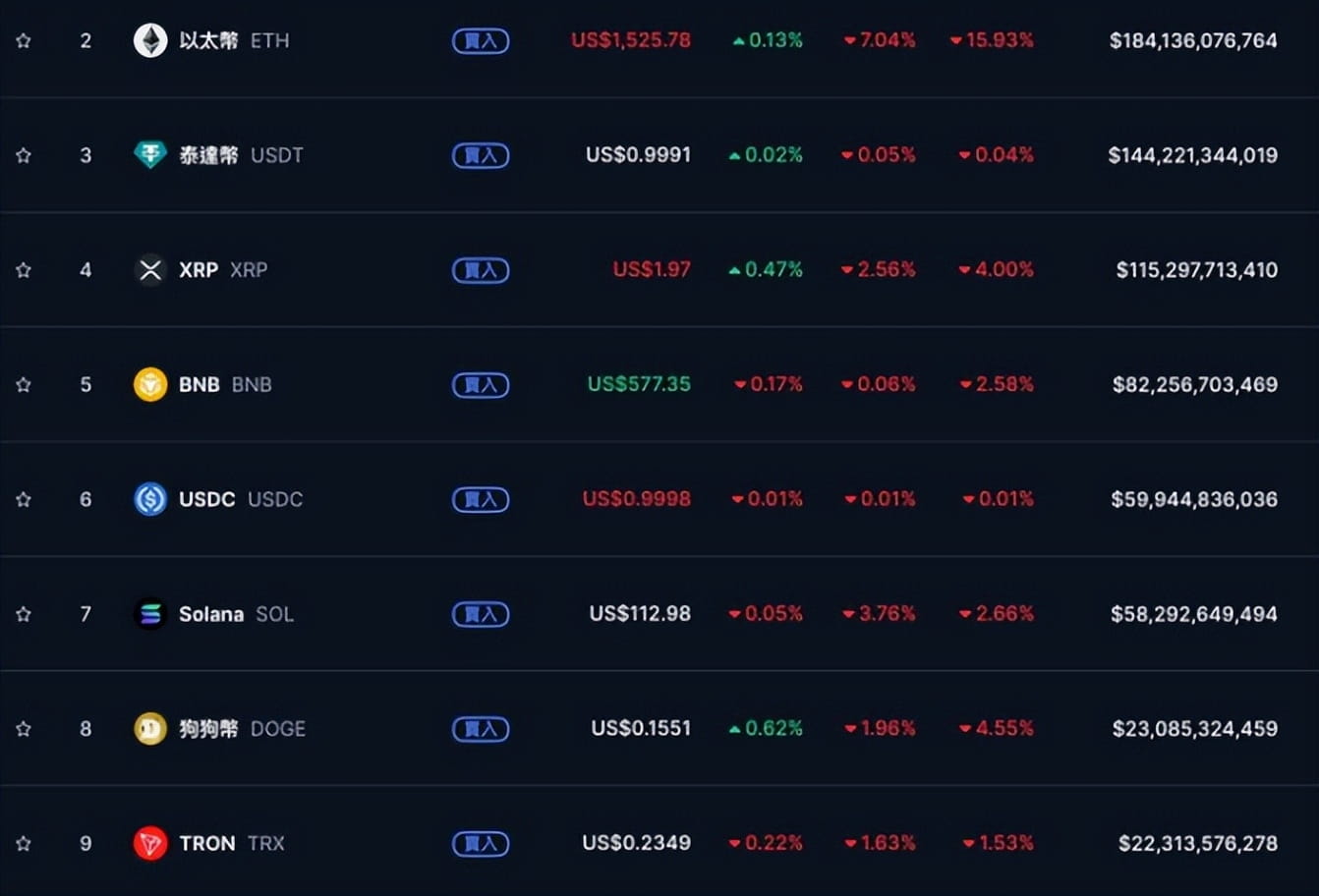Click the Solana coin logo icon

tap(150, 614)
